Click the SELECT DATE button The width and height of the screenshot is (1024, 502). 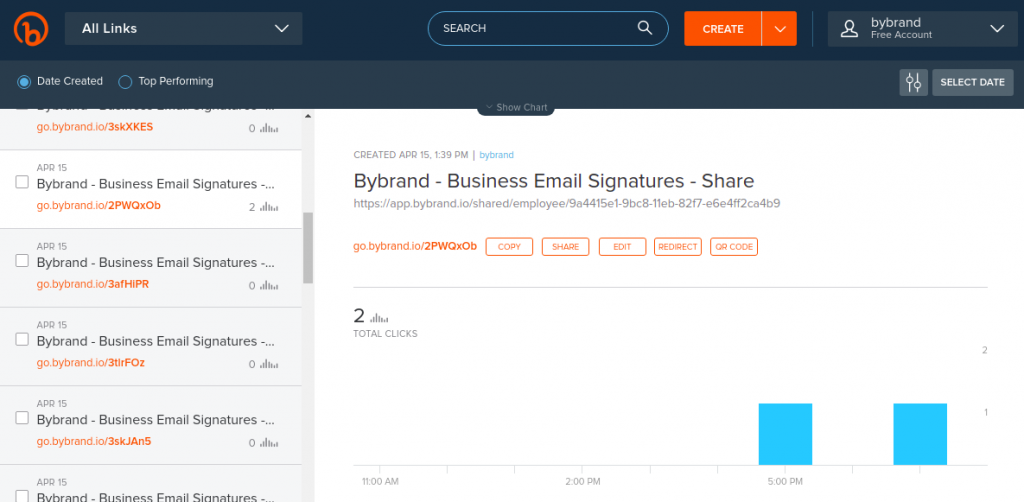[x=972, y=82]
